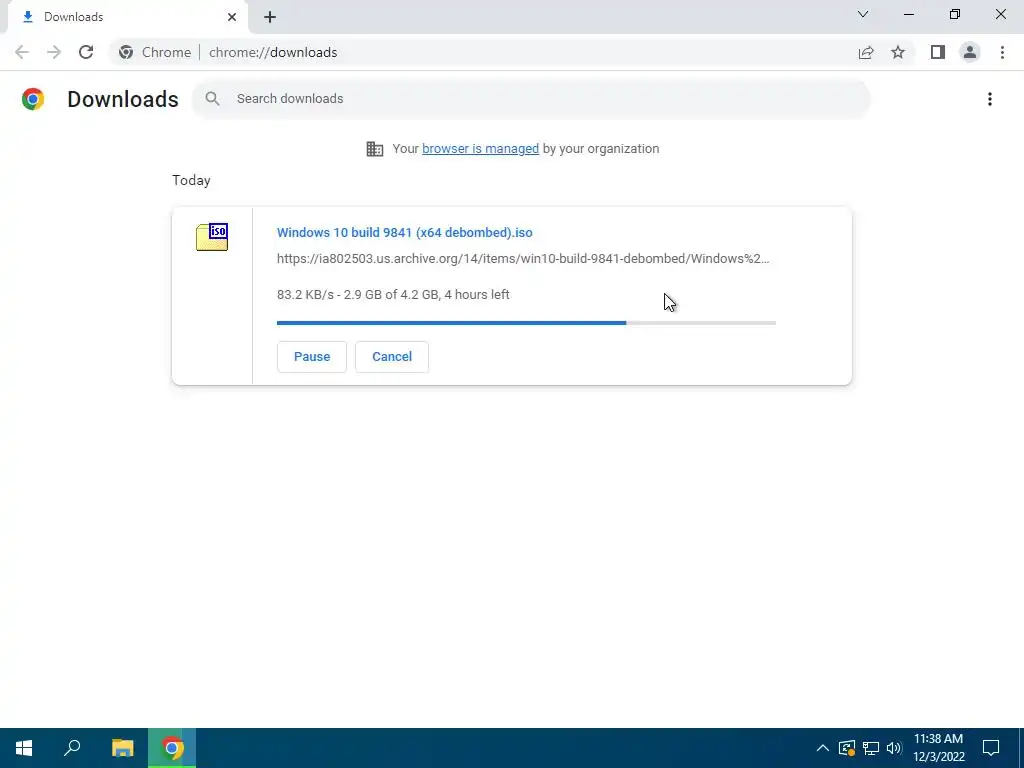Click the browser forward arrow
Viewport: 1024px width, 768px height.
pyautogui.click(x=54, y=52)
